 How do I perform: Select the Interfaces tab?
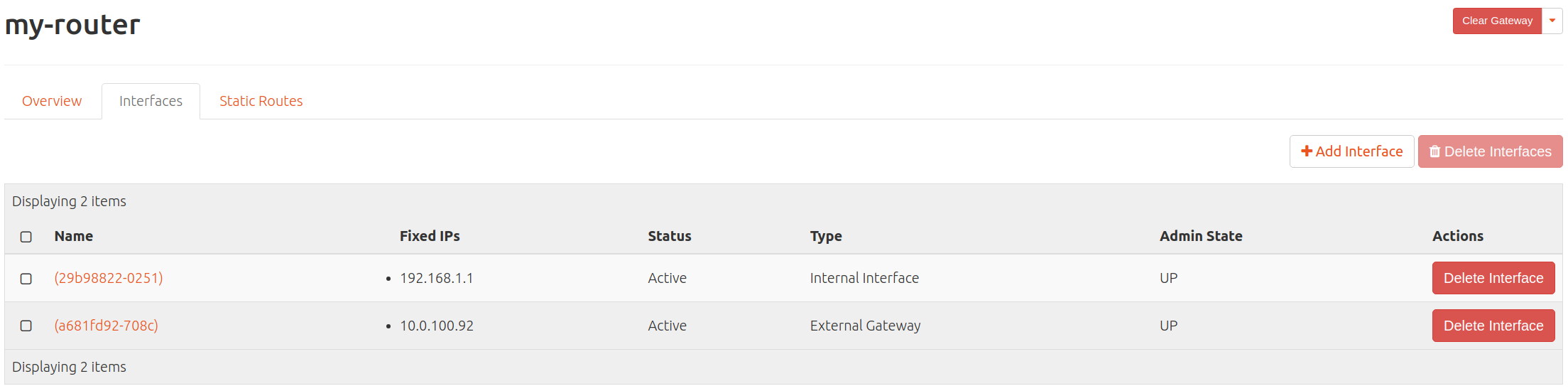click(151, 101)
